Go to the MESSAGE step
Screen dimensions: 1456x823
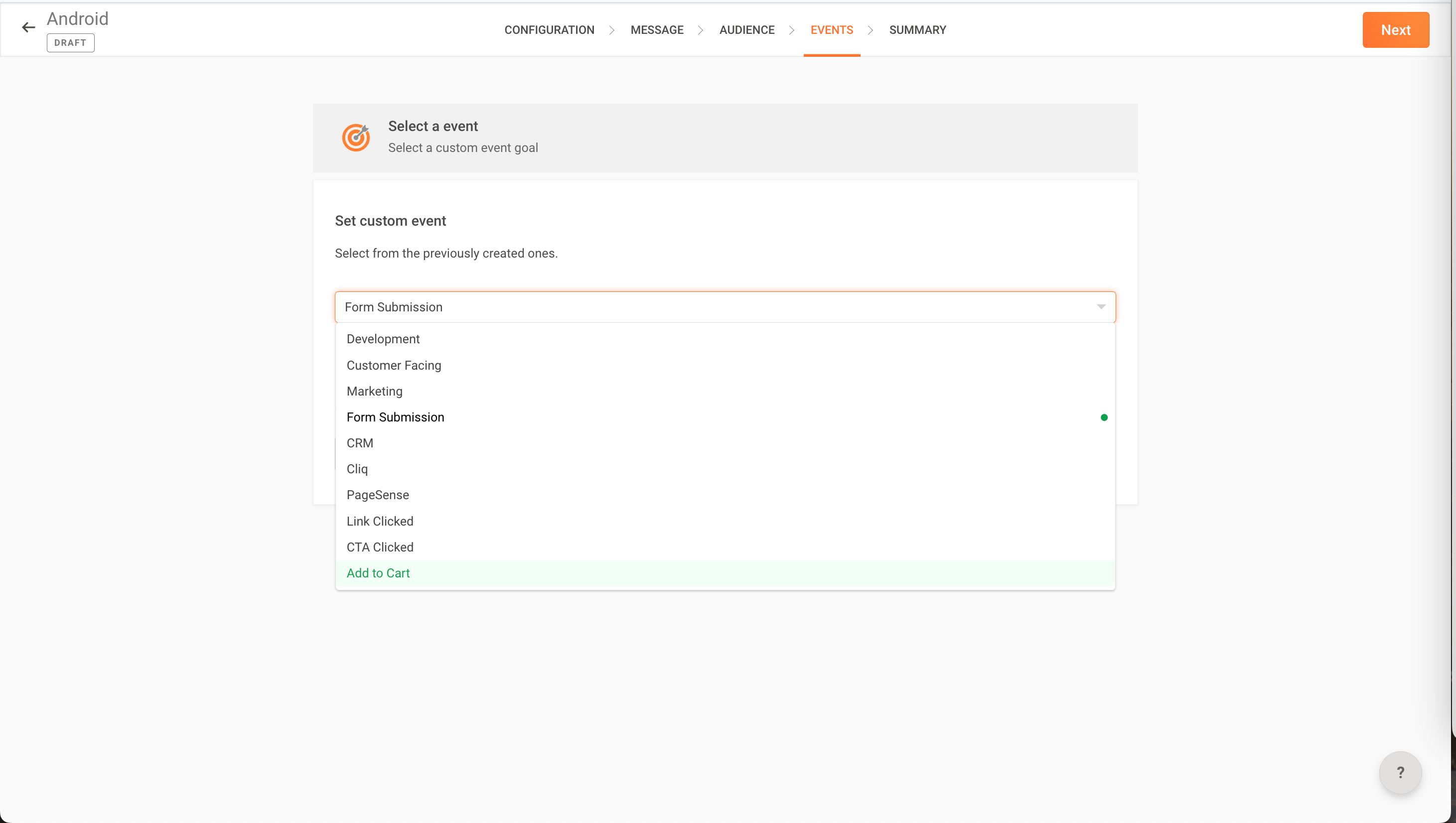[657, 30]
